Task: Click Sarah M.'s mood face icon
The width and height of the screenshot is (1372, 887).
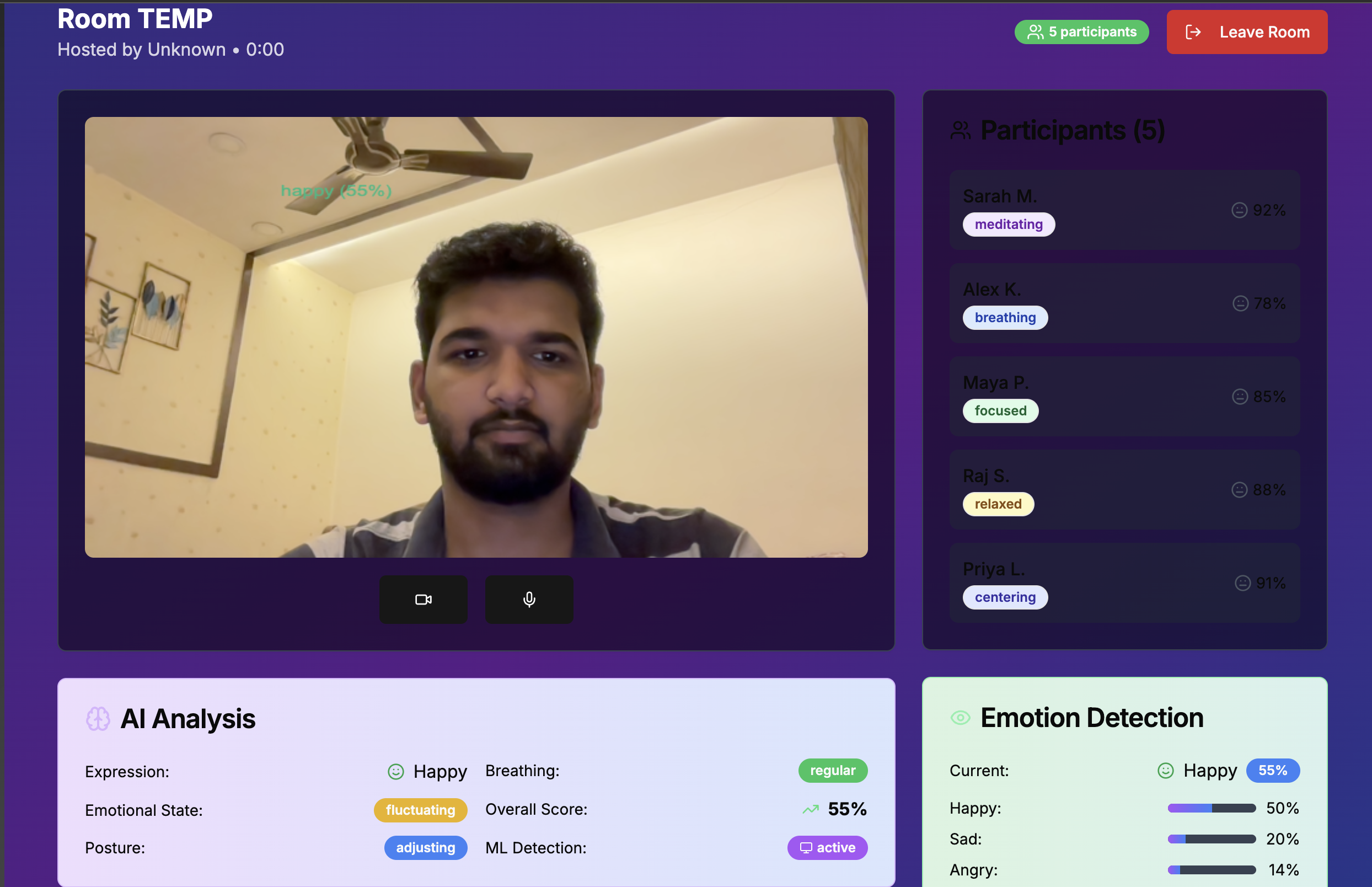Action: [1239, 210]
